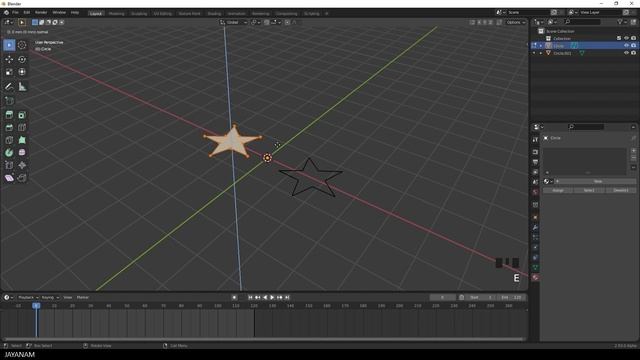Select the Annotate pencil tool
This screenshot has height=360, width=640.
click(x=9, y=87)
